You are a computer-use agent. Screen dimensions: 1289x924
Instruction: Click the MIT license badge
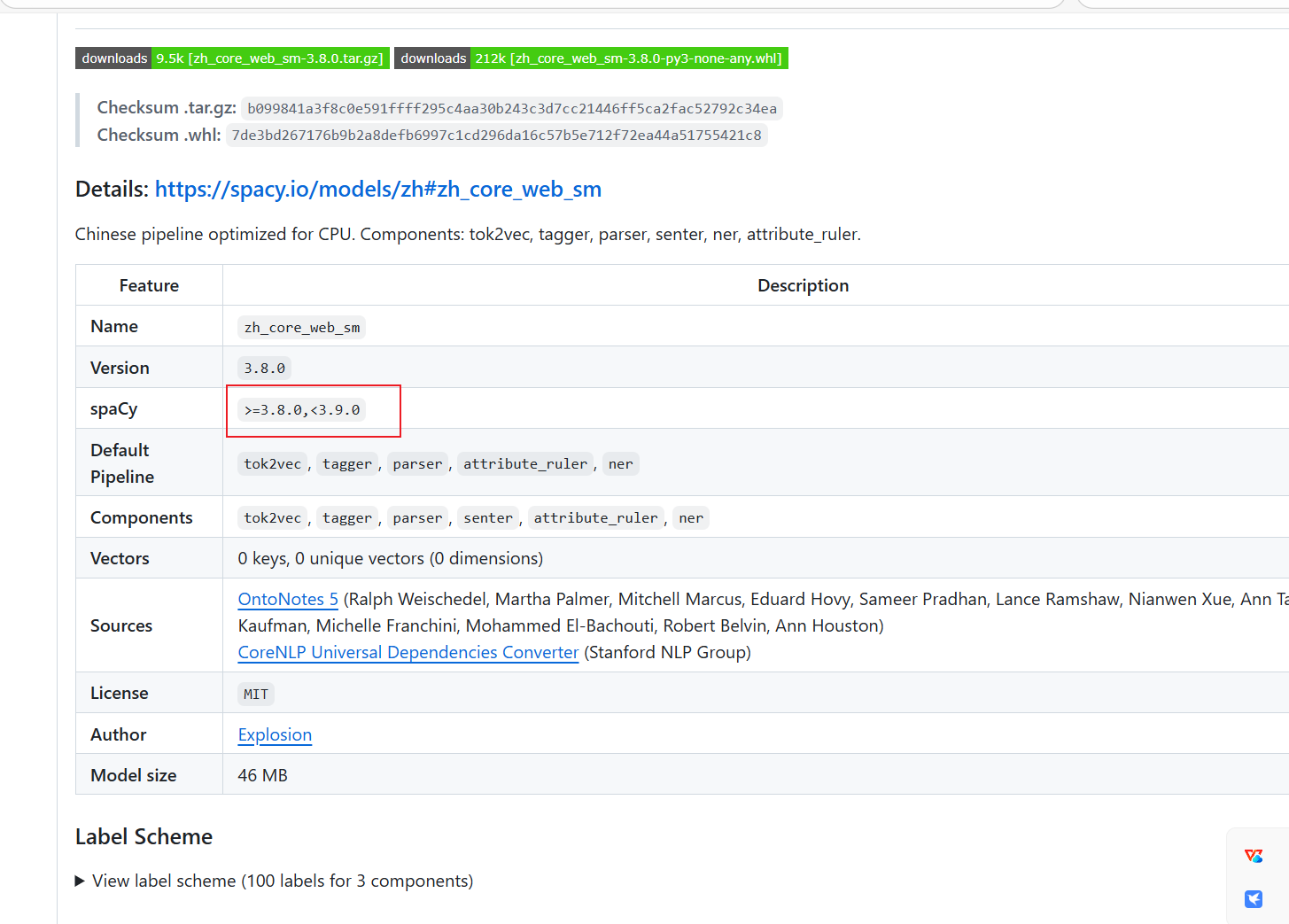255,694
